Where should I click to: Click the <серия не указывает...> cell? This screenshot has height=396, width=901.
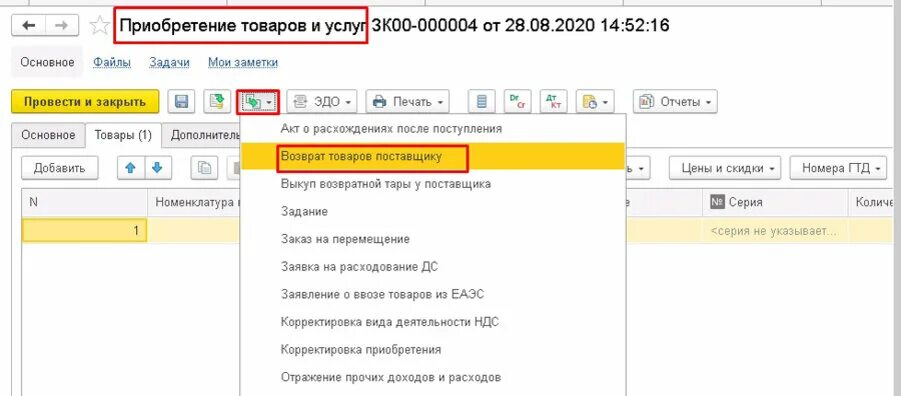775,231
